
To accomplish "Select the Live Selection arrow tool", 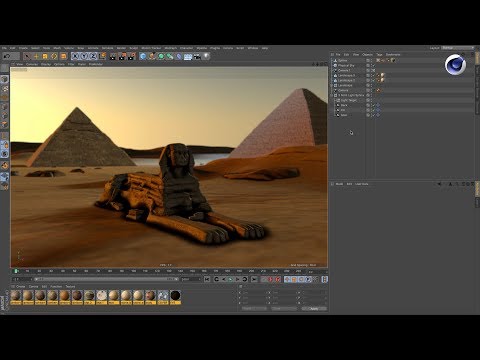I will click(x=27, y=56).
